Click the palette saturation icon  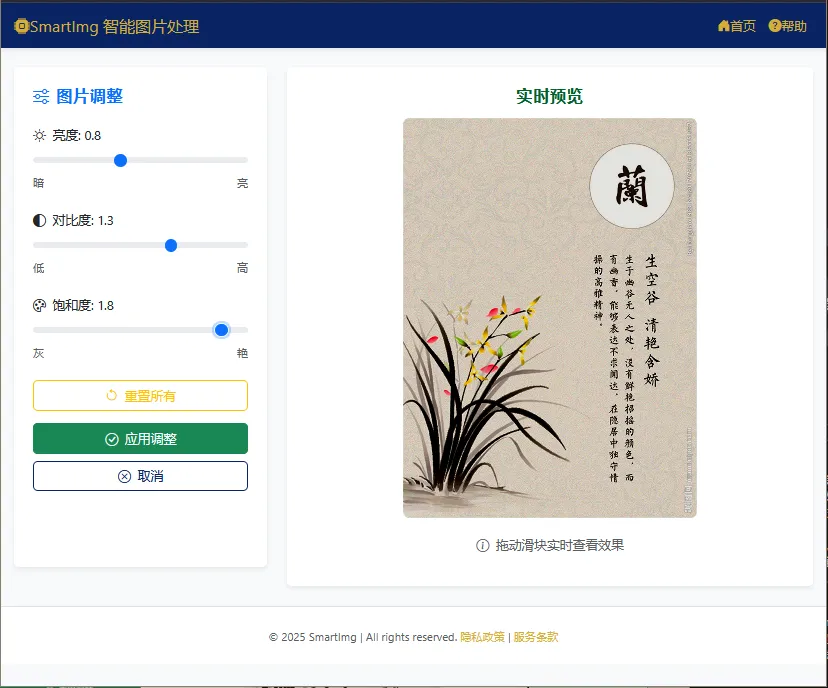pos(39,305)
